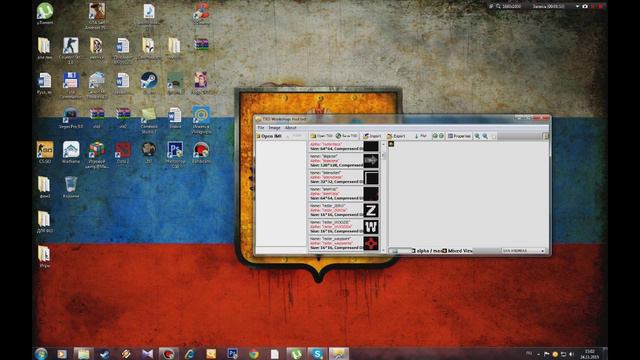Screen dimensions: 640x360
Task: Open the Photoshop desktop shortcut
Action: click(175, 154)
